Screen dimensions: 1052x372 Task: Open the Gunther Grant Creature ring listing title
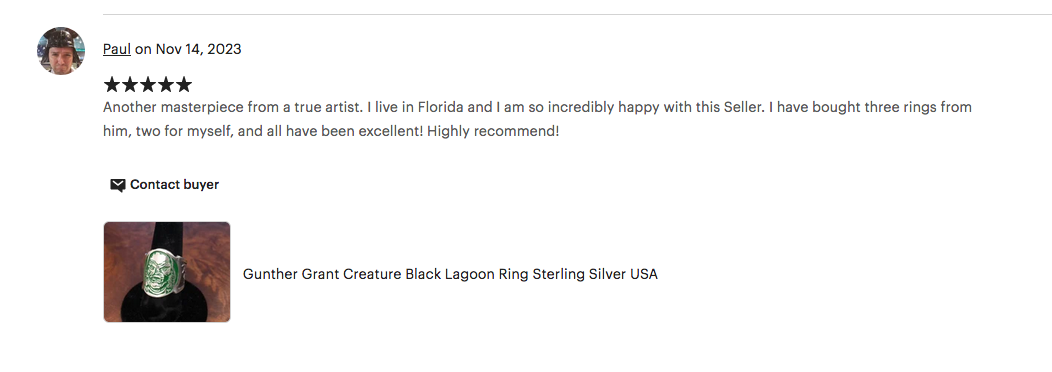tap(450, 274)
